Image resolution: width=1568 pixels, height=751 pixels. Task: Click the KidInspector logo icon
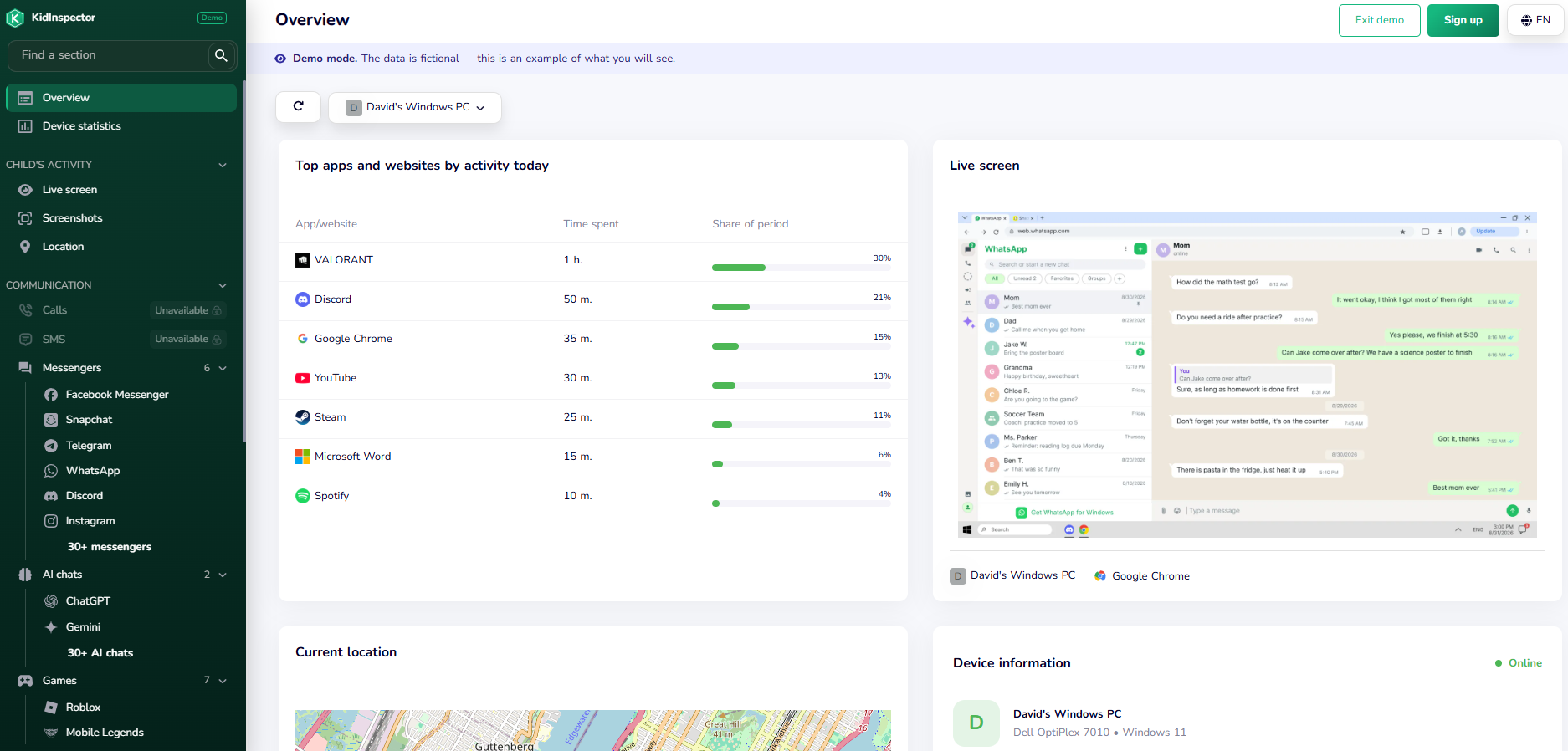coord(15,18)
